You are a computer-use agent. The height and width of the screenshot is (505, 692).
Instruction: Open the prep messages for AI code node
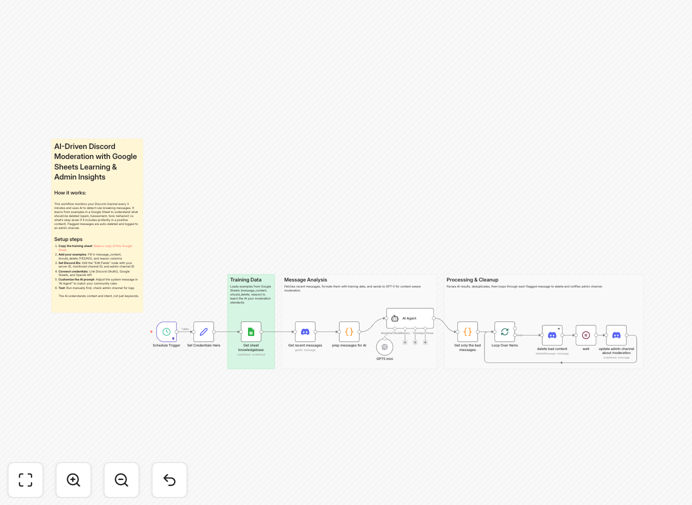coord(349,332)
